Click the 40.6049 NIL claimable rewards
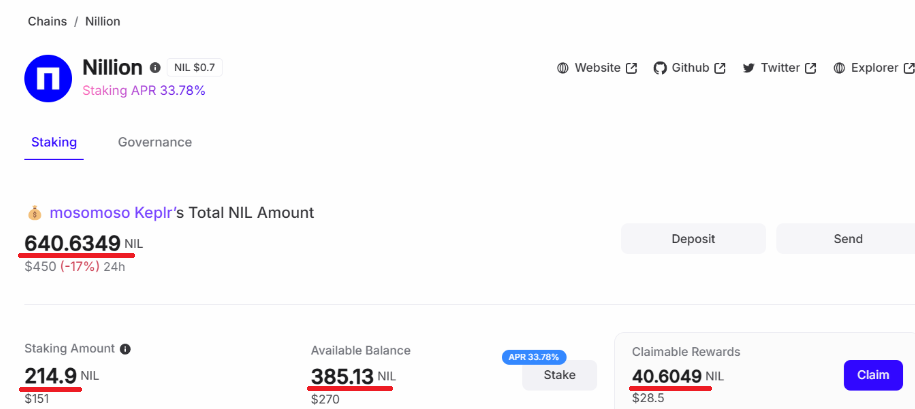Screen dimensions: 915x409 [677, 376]
